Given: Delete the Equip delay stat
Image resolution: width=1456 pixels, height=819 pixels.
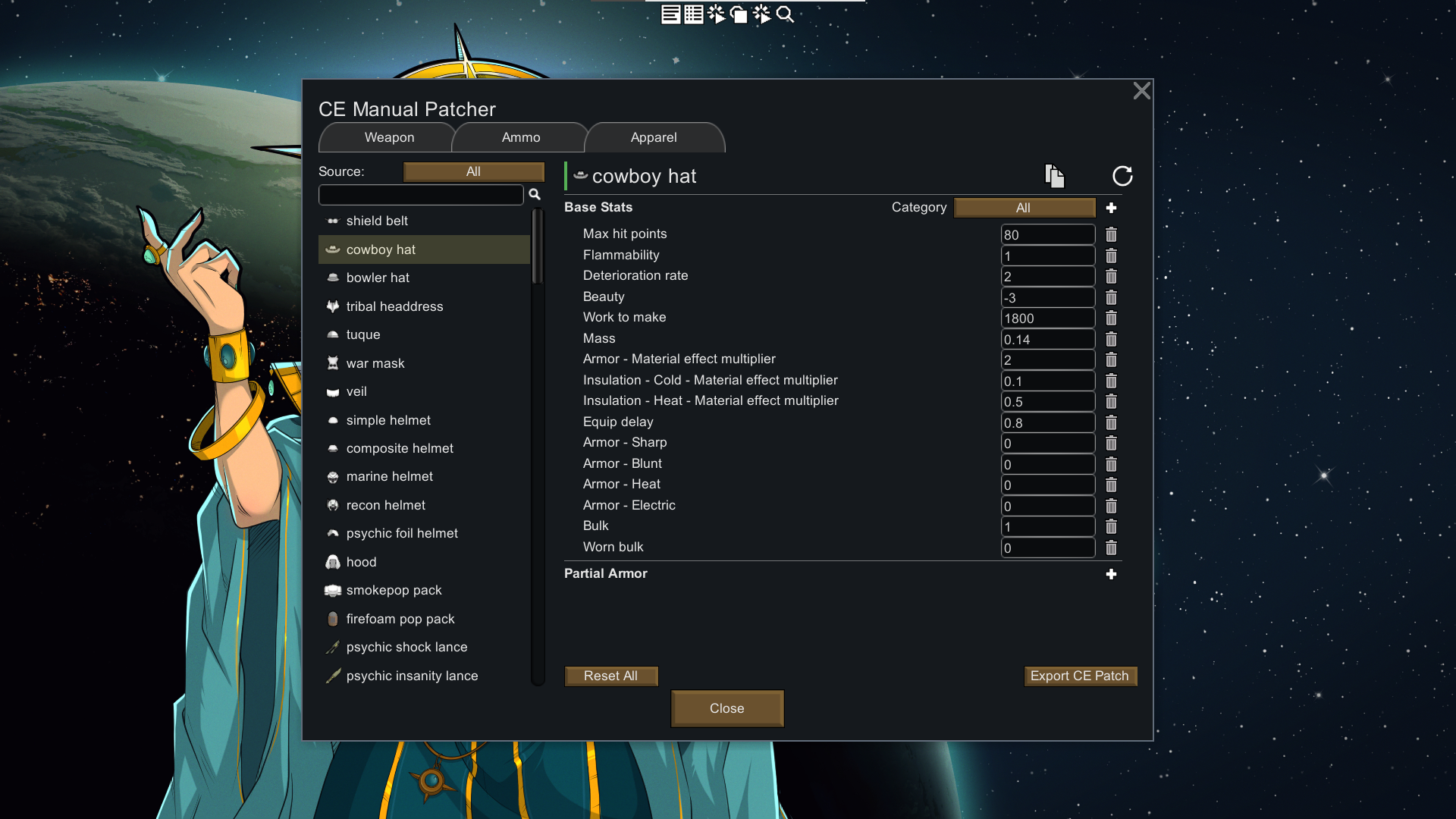Looking at the screenshot, I should [1111, 422].
